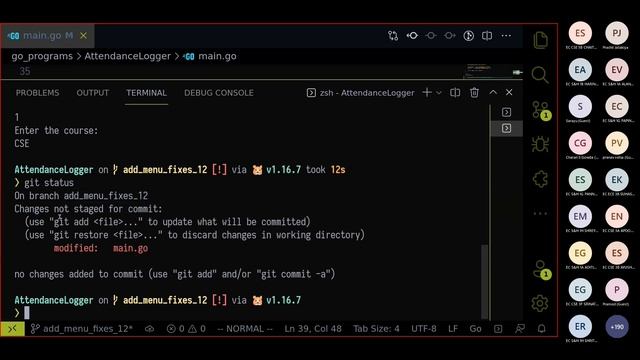Open the Extensions icon in activity bar
This screenshot has height=360, width=640.
click(540, 179)
